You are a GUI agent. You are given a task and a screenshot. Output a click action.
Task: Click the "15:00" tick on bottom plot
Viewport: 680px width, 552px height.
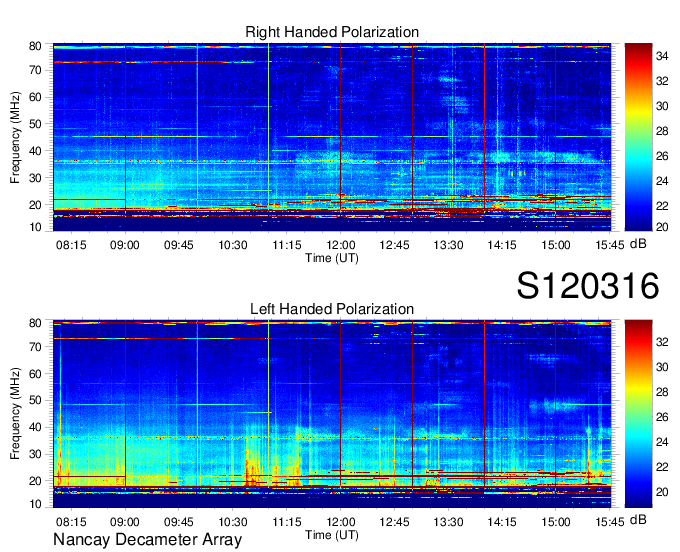click(x=556, y=522)
